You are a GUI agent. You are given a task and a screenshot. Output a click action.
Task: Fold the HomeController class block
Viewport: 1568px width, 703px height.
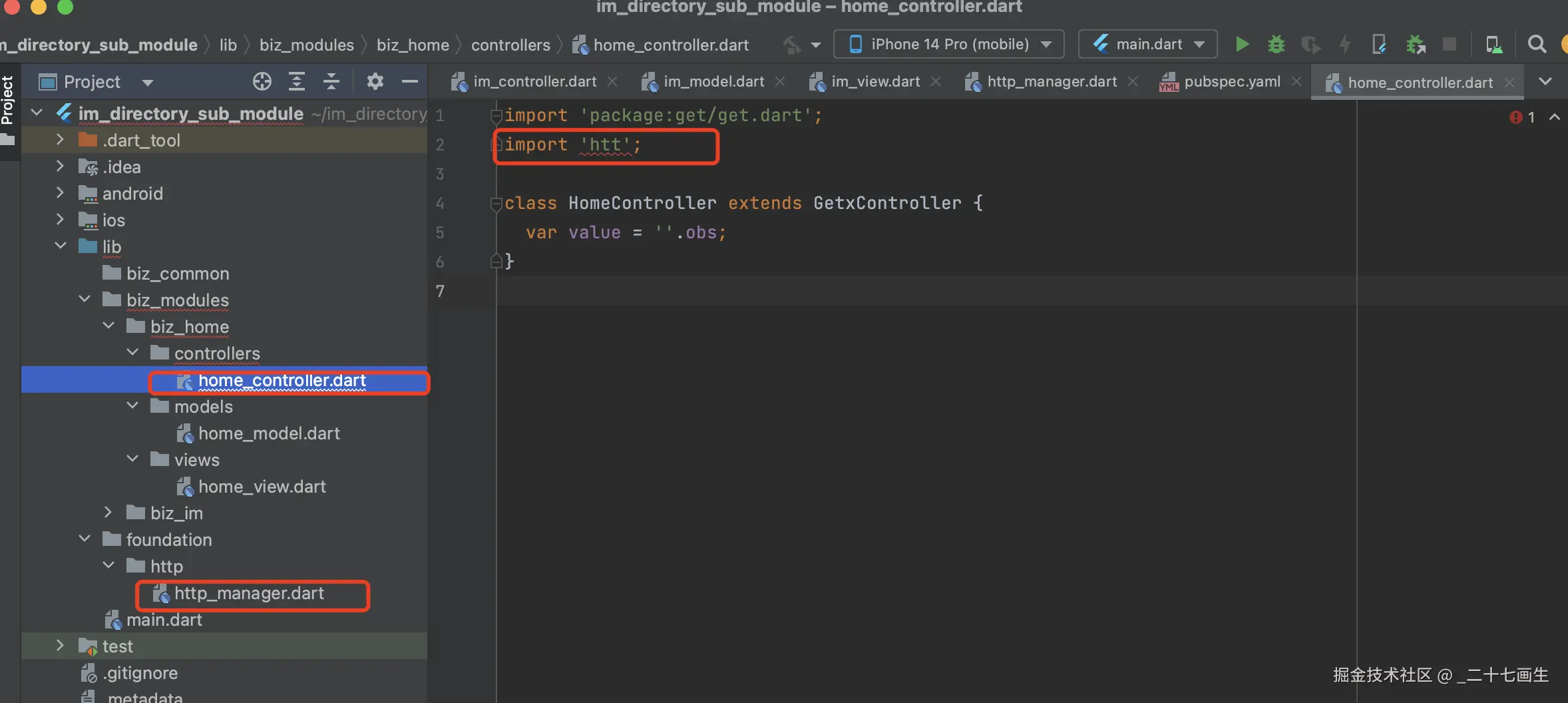(x=496, y=203)
